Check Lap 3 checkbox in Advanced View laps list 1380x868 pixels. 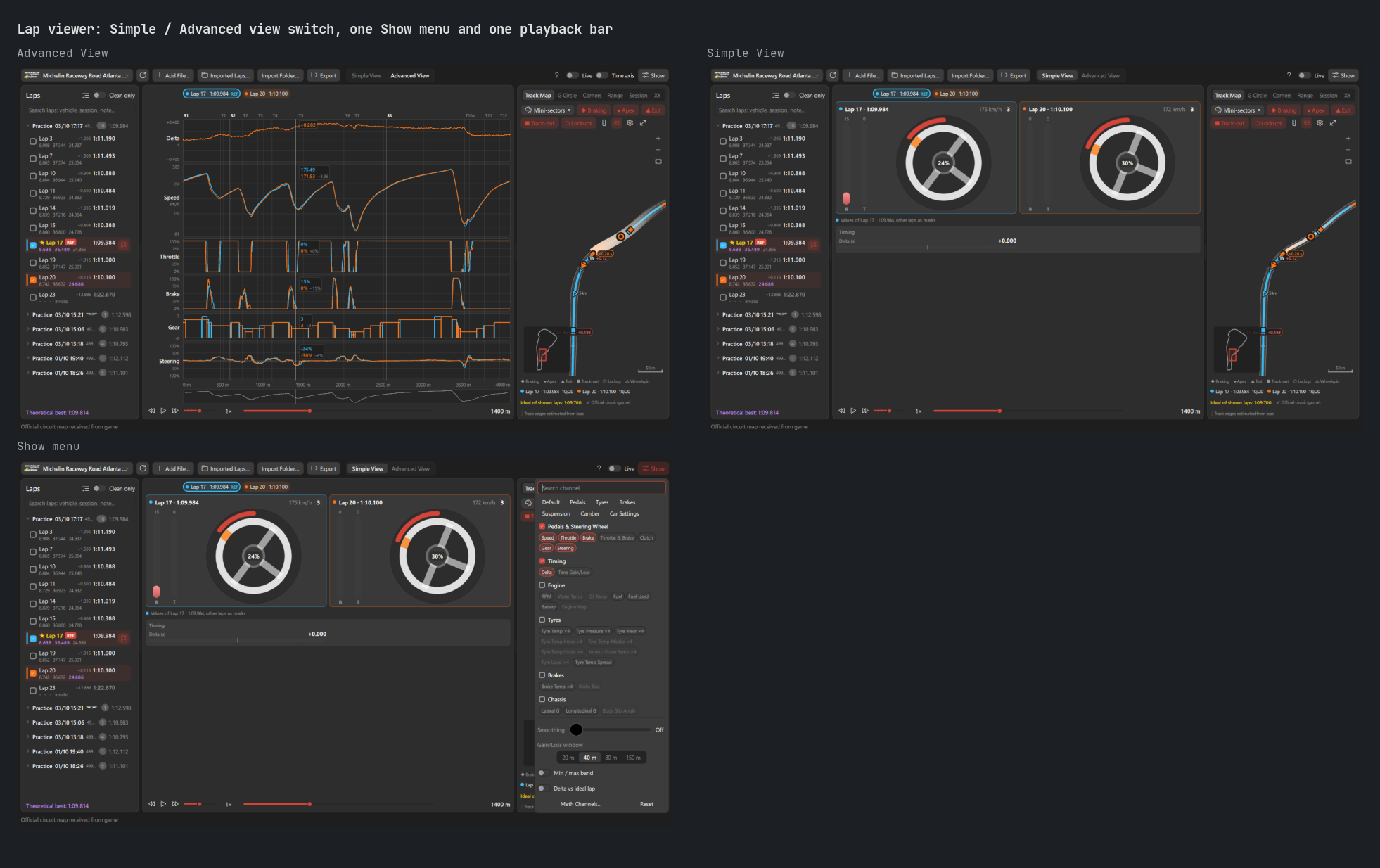click(x=33, y=141)
